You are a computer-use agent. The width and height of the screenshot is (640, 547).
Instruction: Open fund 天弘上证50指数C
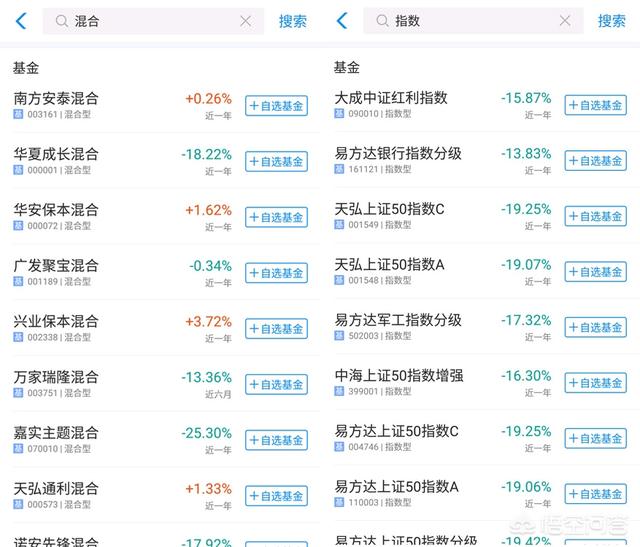point(389,209)
